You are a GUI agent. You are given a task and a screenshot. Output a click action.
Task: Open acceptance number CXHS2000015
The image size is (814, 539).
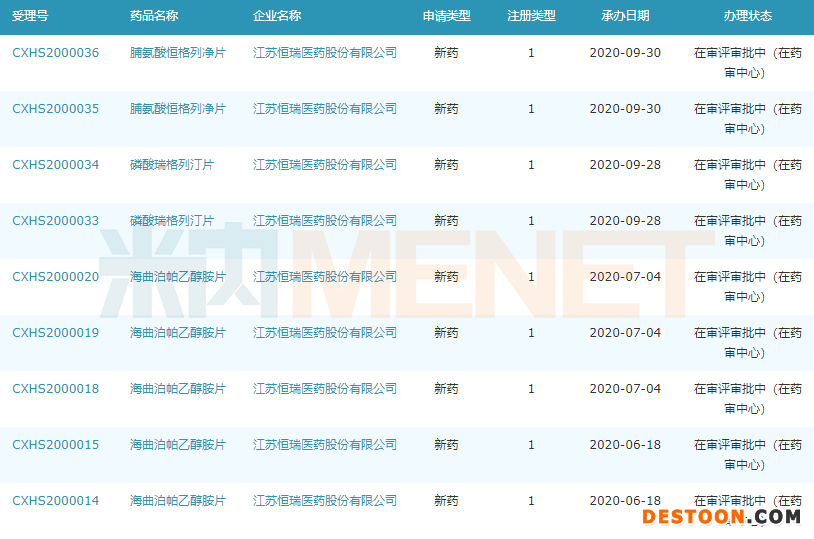[x=56, y=445]
